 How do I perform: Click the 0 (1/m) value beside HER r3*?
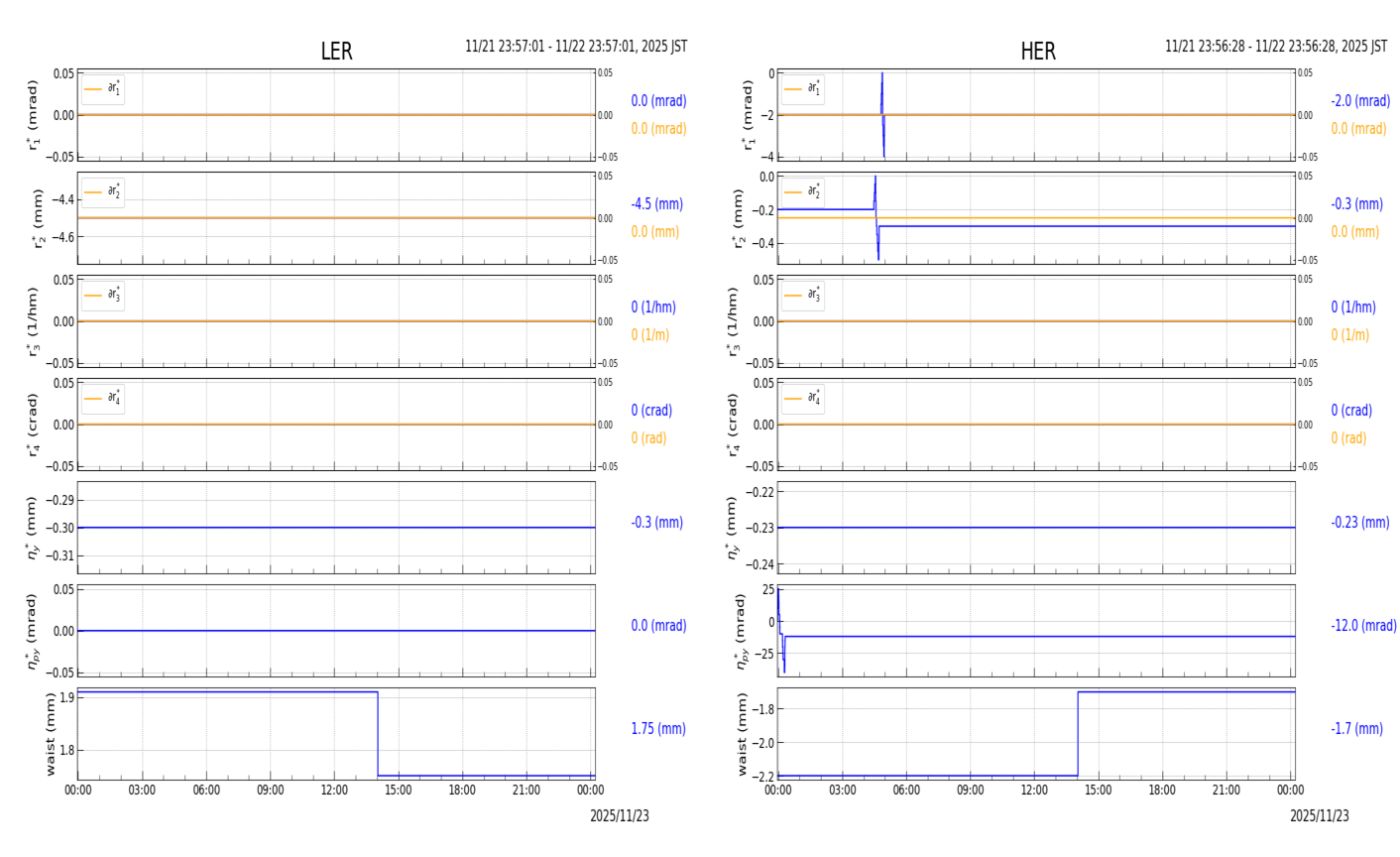[x=1349, y=335]
